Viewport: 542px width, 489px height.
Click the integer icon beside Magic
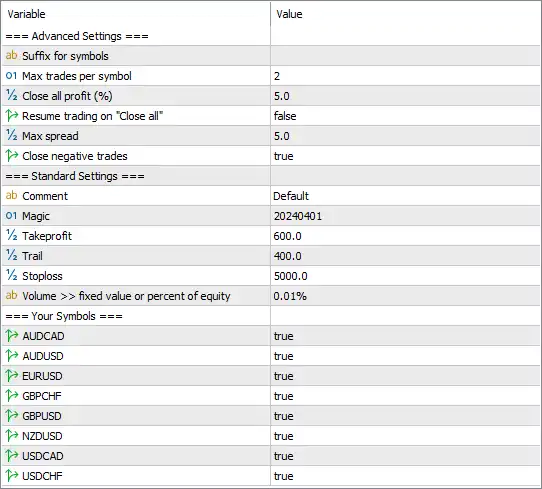click(11, 216)
